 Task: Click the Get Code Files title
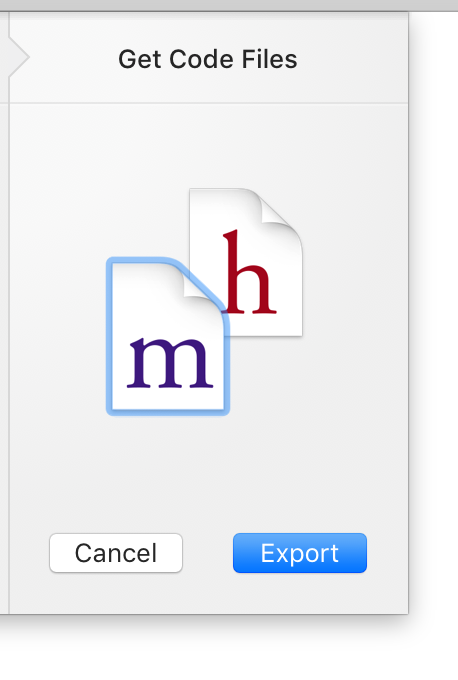(208, 59)
